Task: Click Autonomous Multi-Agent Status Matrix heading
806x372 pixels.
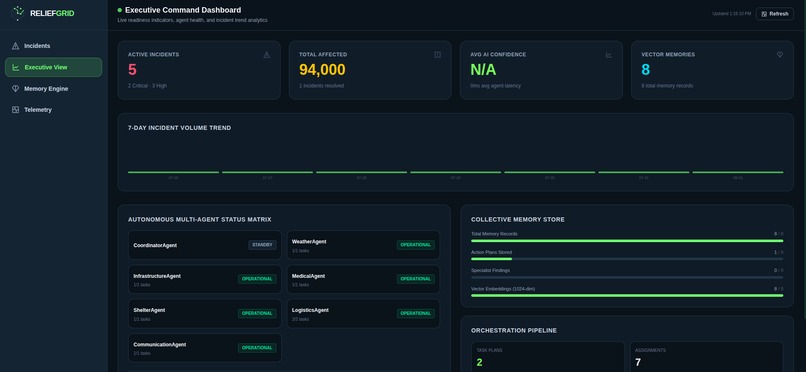Action: pyautogui.click(x=199, y=219)
